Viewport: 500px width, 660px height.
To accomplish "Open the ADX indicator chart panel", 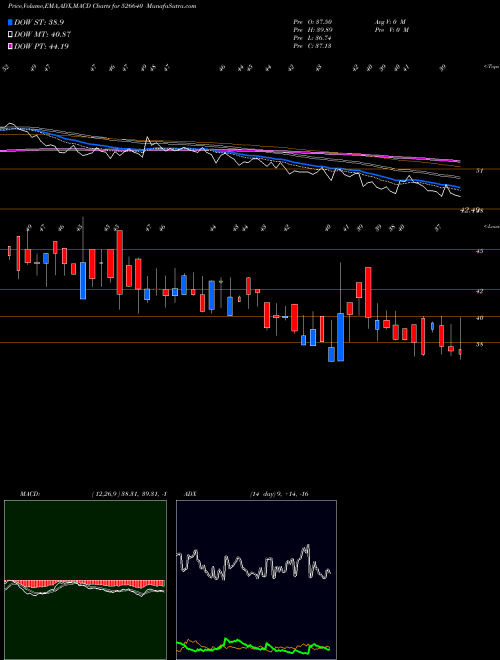I will (x=256, y=580).
